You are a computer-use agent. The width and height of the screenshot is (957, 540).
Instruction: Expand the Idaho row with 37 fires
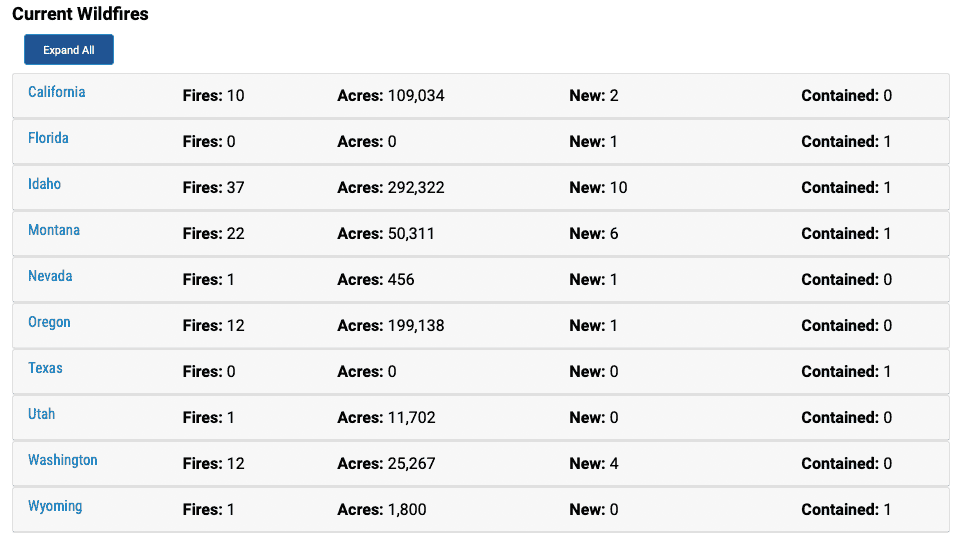(x=481, y=188)
